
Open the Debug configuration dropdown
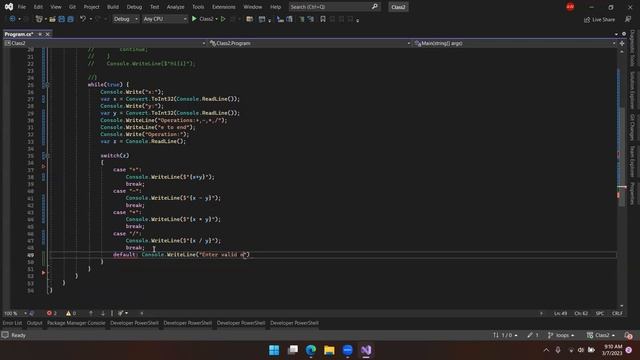(125, 19)
